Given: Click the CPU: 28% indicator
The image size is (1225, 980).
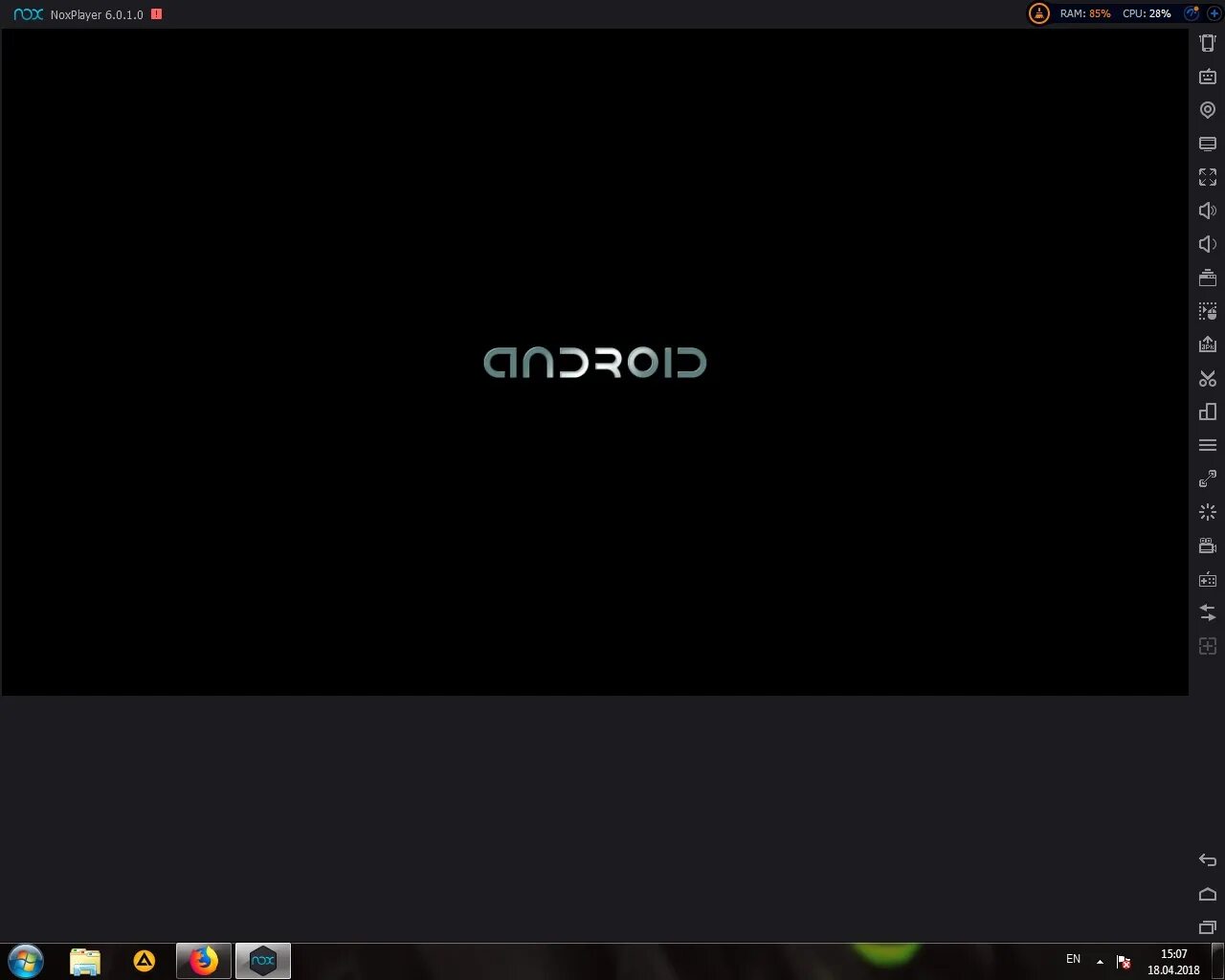Looking at the screenshot, I should pos(1147,14).
